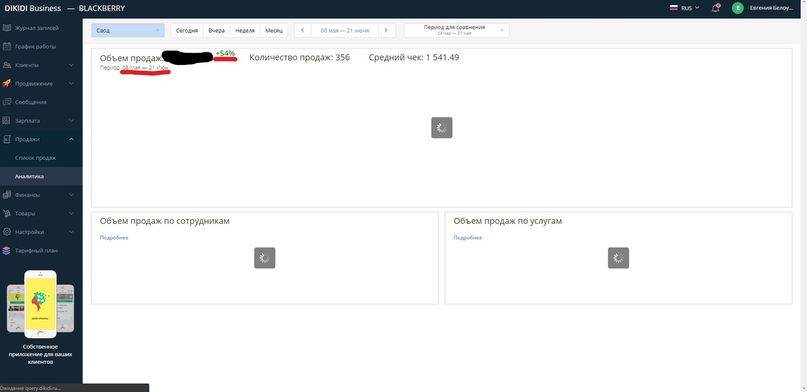
Task: Click the График работы sidebar icon
Action: click(x=6, y=46)
